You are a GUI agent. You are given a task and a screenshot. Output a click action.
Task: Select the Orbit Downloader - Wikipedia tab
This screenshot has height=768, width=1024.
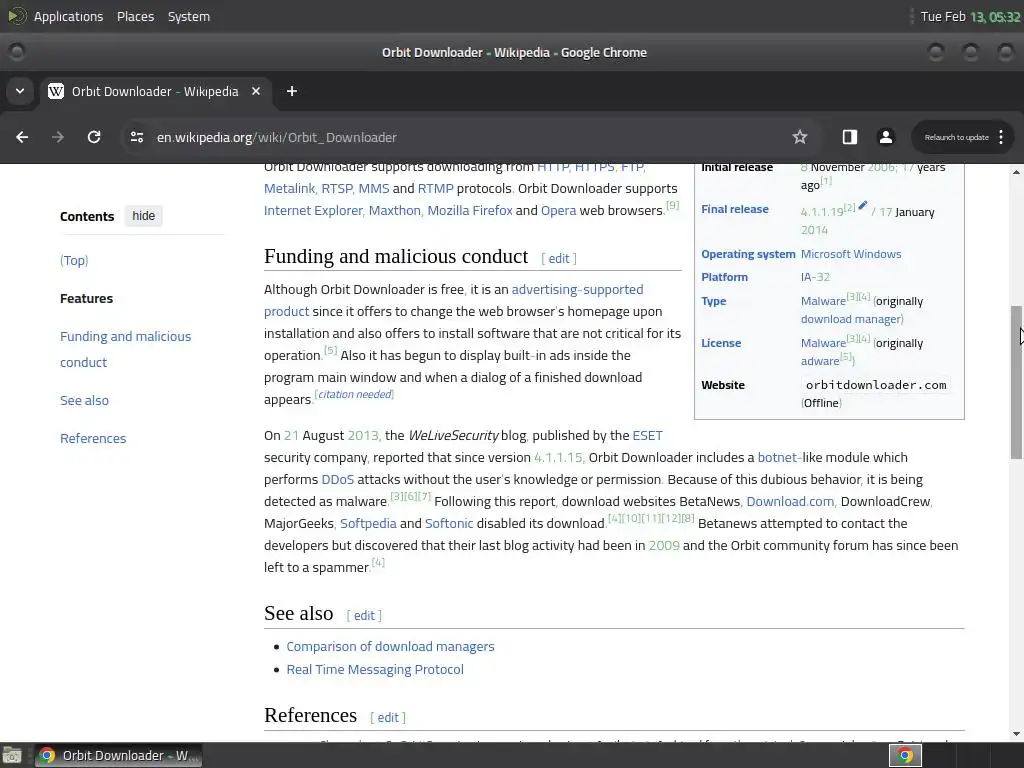tap(155, 91)
